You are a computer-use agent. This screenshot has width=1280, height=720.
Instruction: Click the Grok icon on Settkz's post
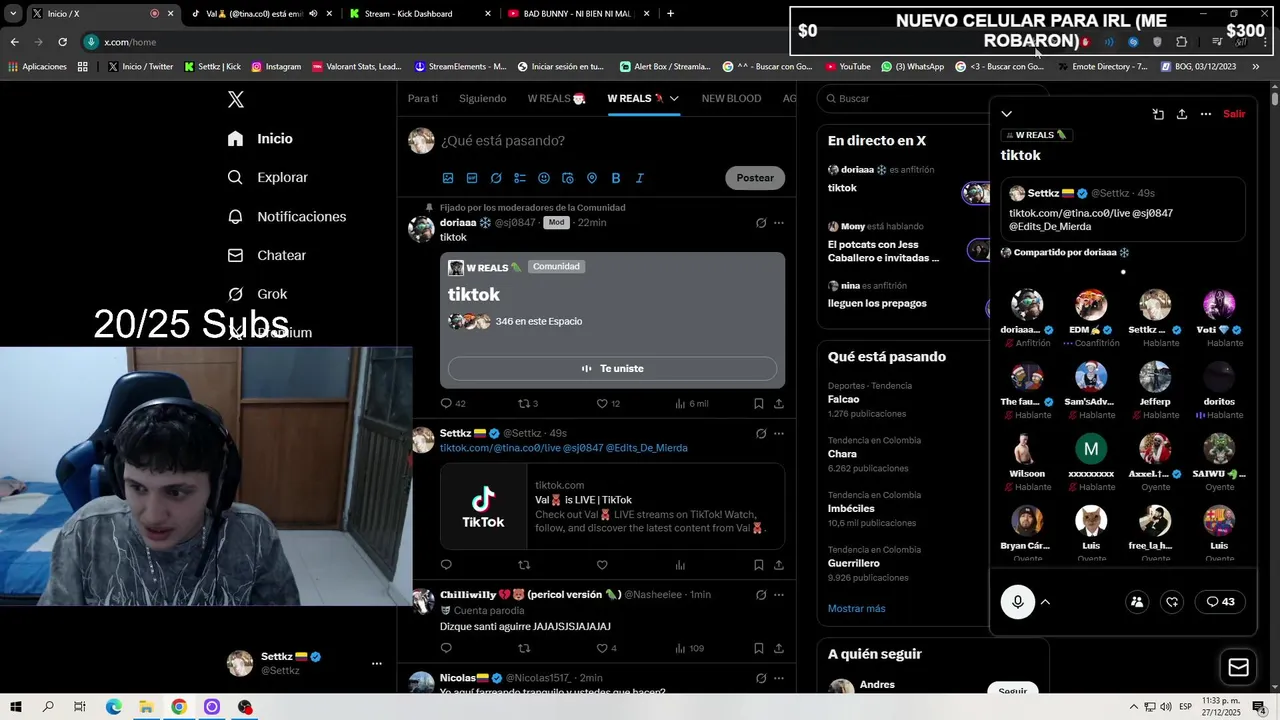pos(761,434)
